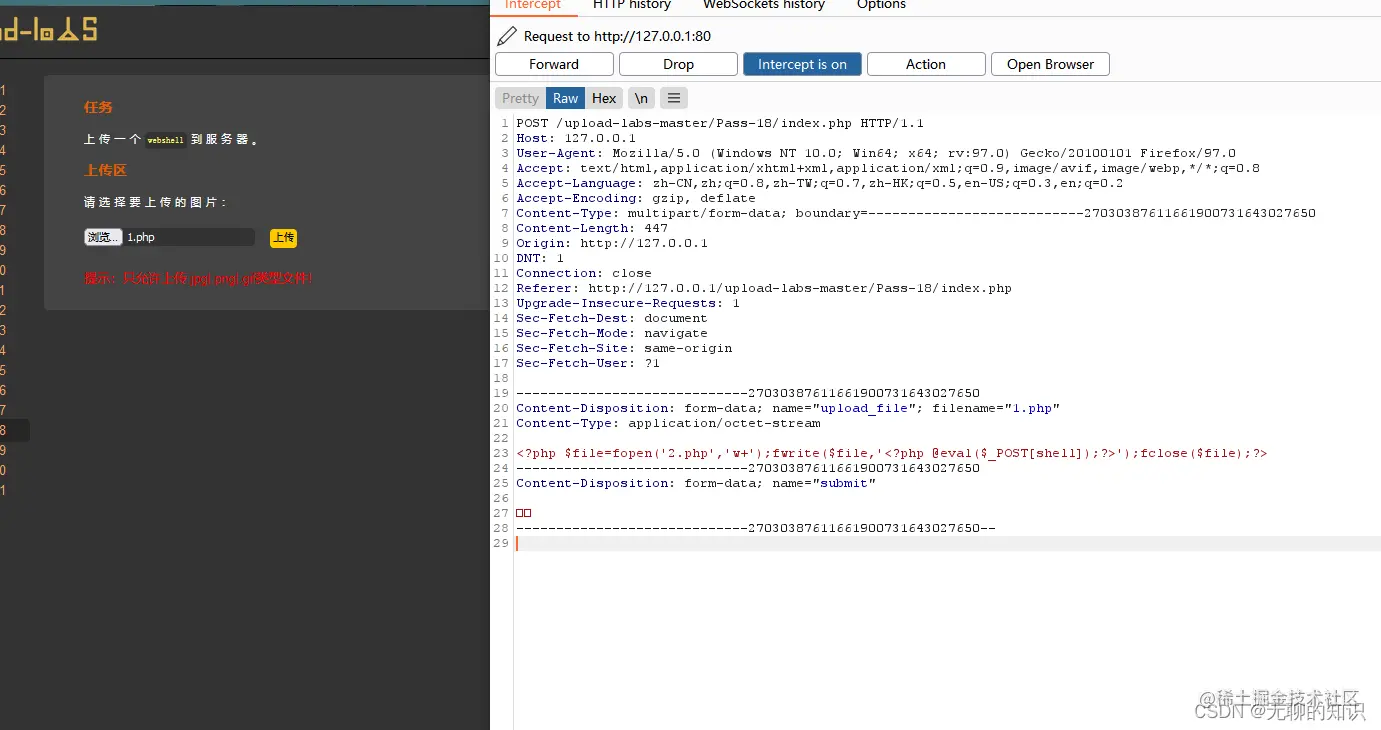Click the red 提示 warning text
1381x730 pixels.
click(x=199, y=278)
